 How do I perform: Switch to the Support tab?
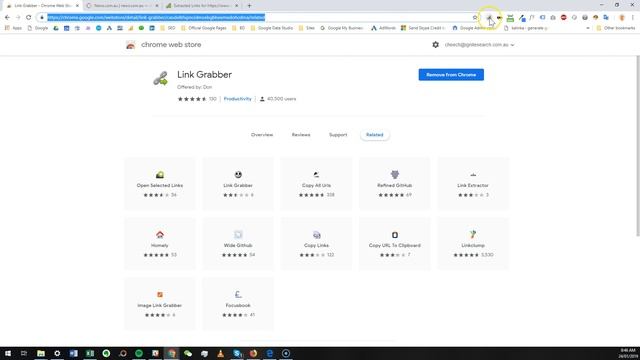tap(338, 135)
